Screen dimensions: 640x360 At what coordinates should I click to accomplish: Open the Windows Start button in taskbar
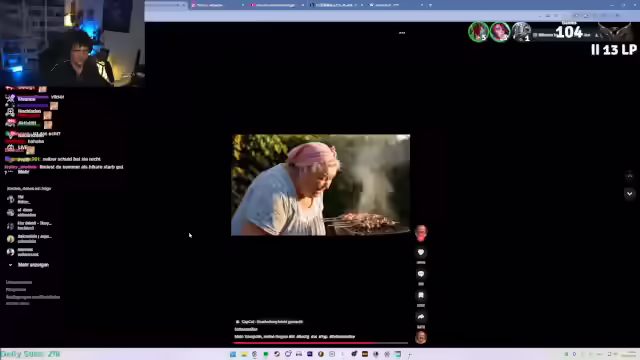pos(233,354)
